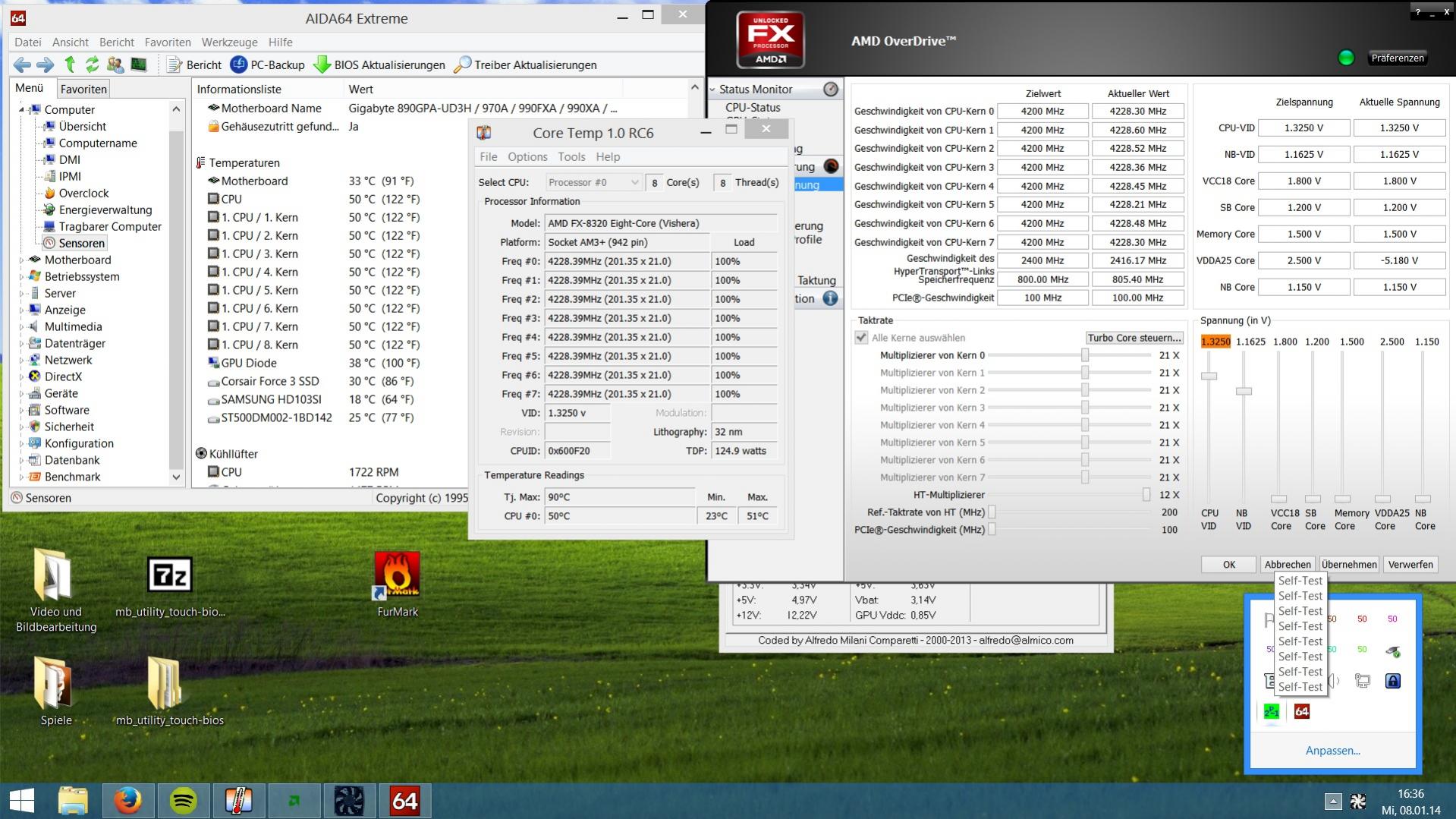This screenshot has width=1456, height=819.
Task: Click the Zielwert field for CPU-Kern 0 speed
Action: point(1042,112)
